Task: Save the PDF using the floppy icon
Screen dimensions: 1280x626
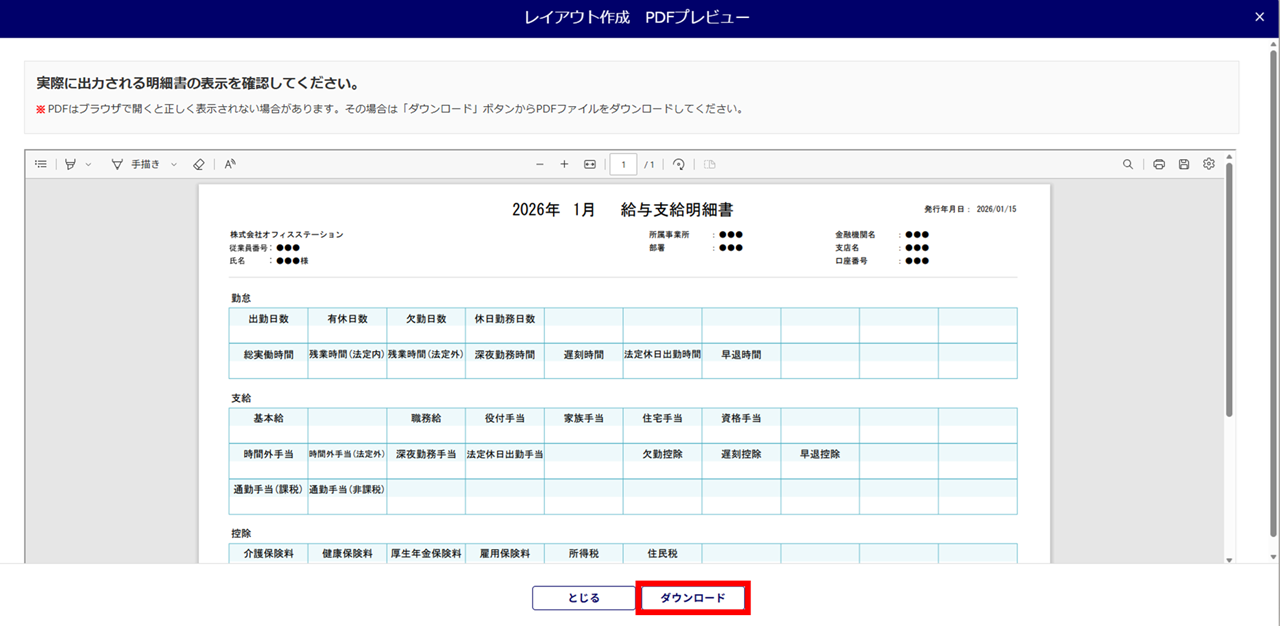Action: click(1184, 164)
